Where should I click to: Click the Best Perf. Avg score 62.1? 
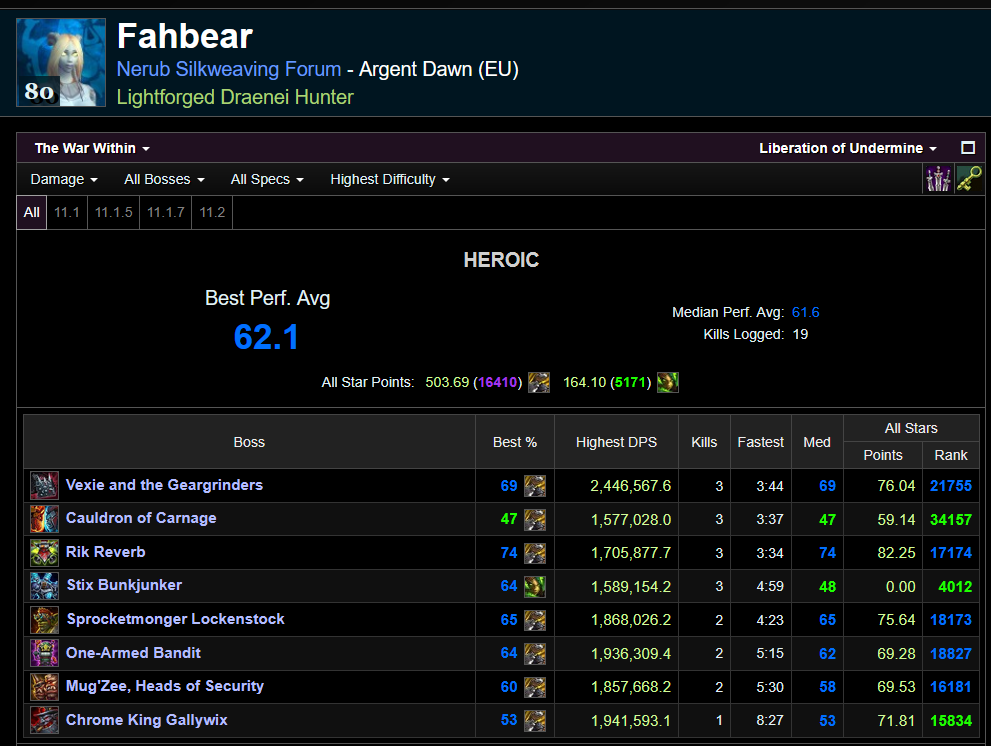pos(266,336)
